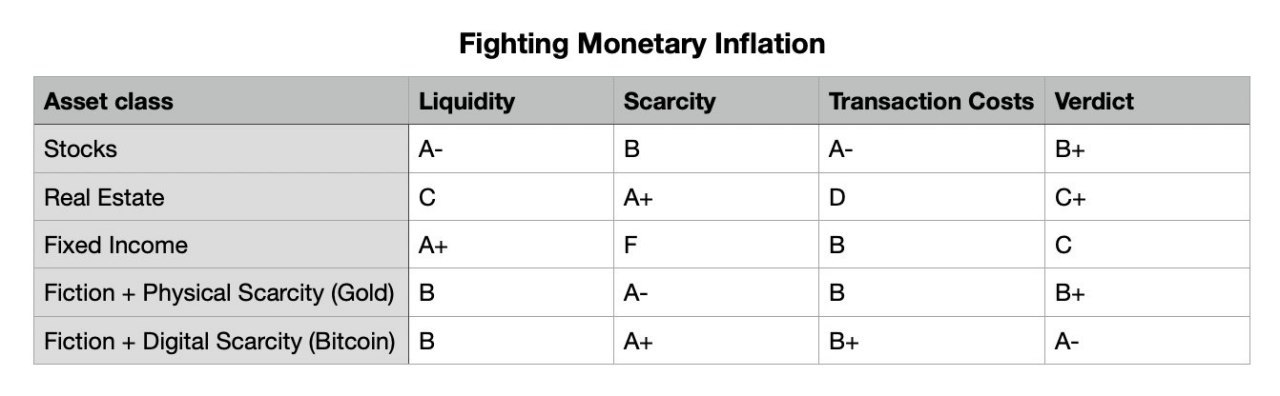Select Bitcoin verdict A- cell

pos(1147,341)
